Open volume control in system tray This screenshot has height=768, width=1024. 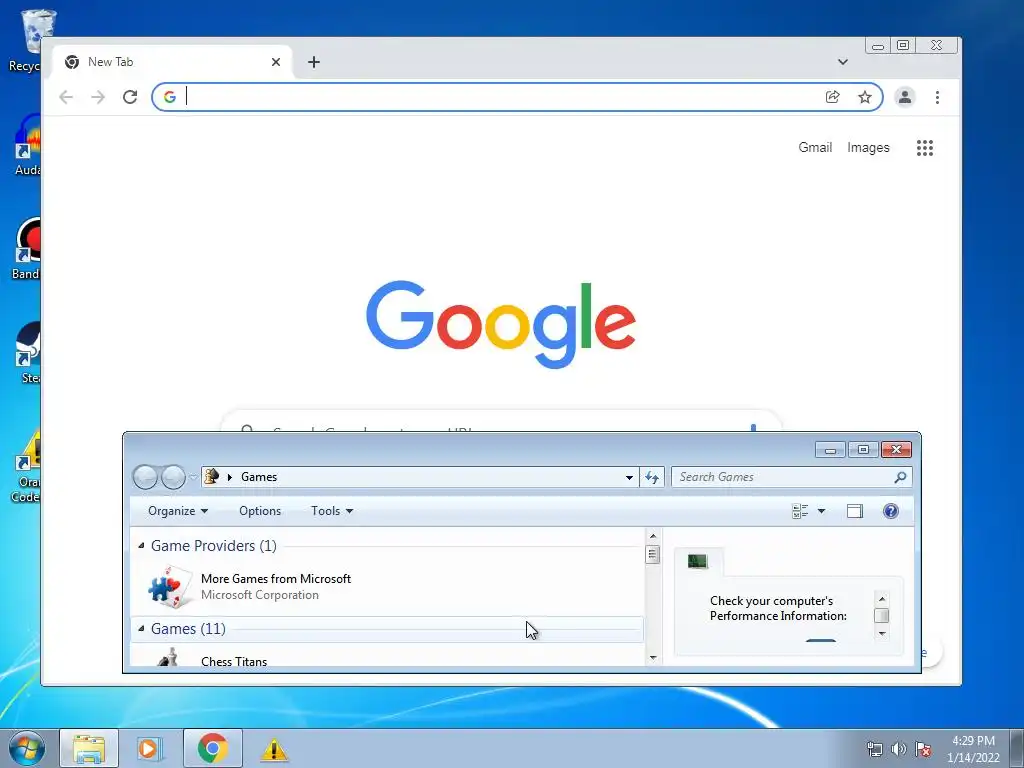coord(899,749)
